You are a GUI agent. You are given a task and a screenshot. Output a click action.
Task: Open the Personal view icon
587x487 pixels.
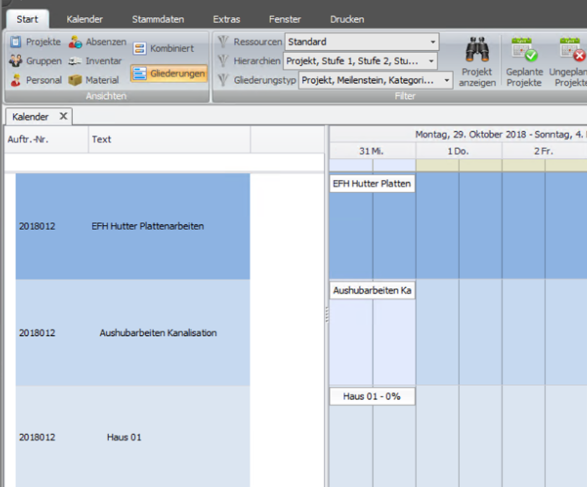pos(16,80)
